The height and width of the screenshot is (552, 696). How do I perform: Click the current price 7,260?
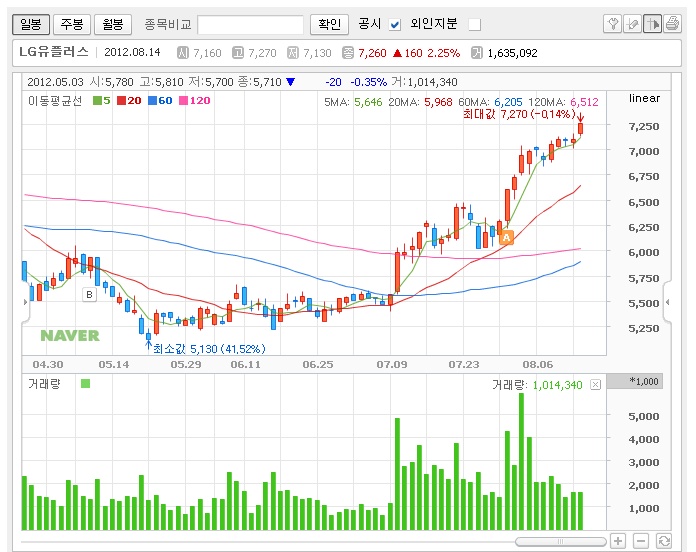coord(372,53)
